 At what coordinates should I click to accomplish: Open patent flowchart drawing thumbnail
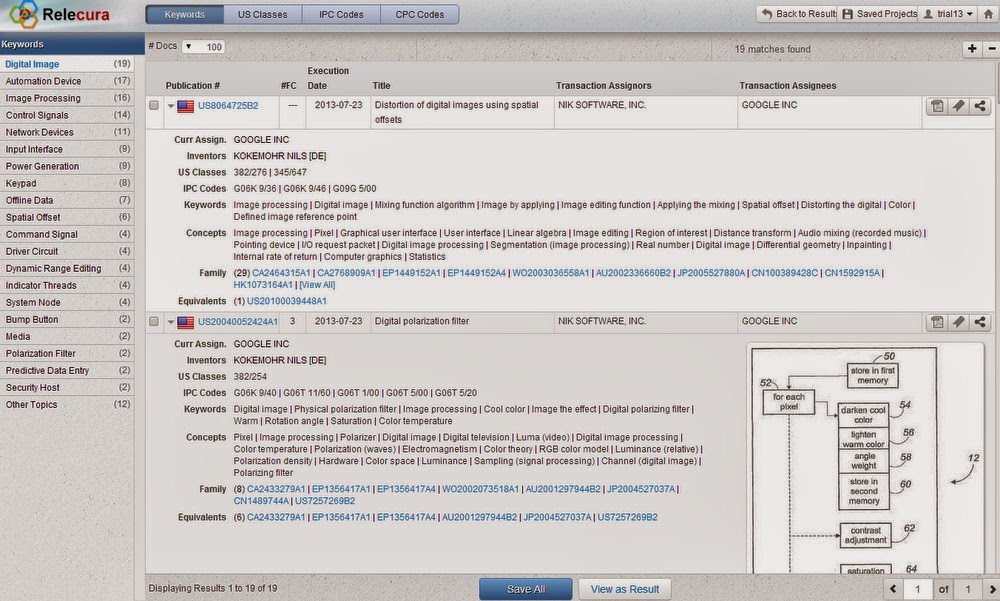(865, 457)
